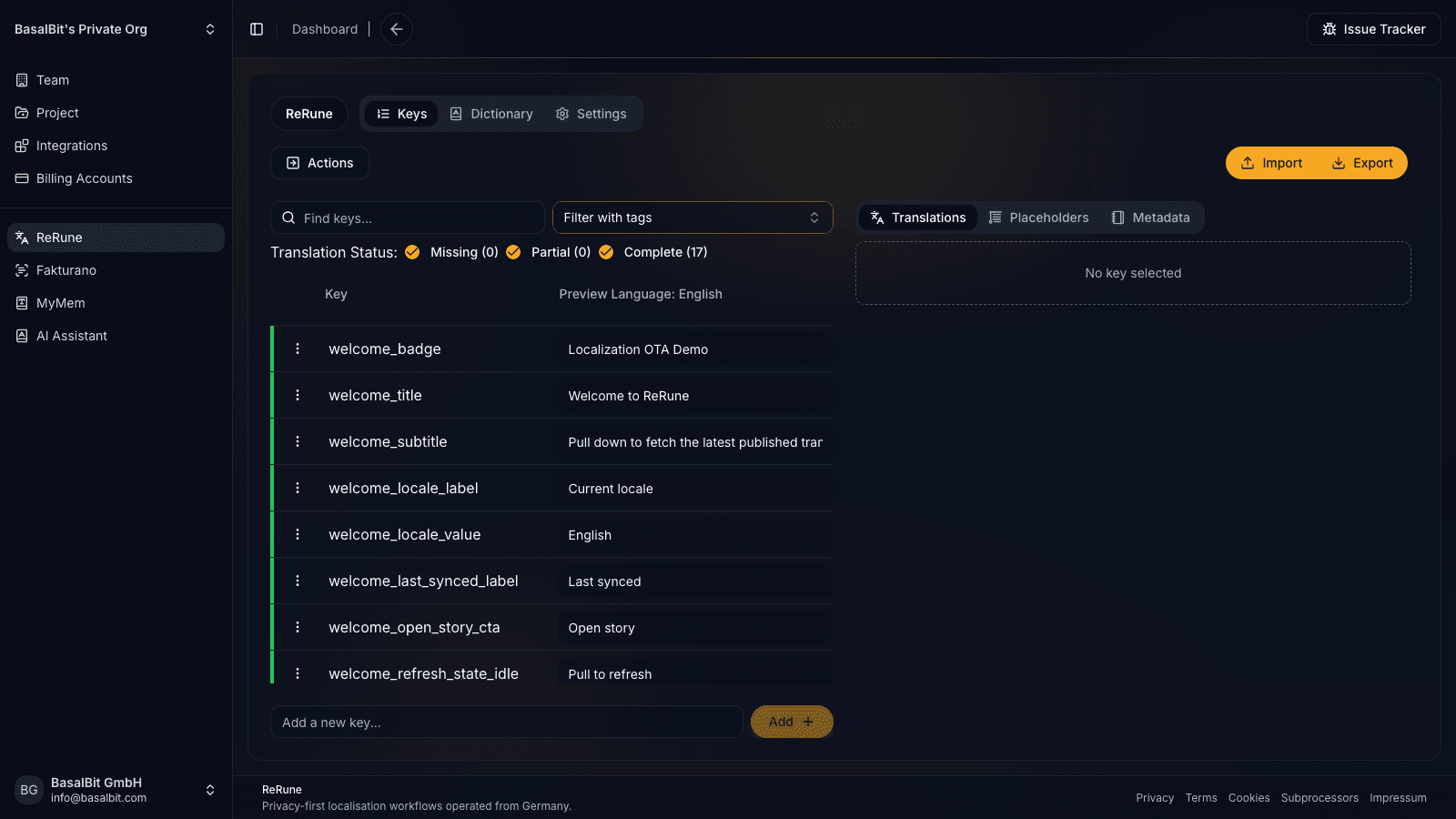Open the Impressum link
Image resolution: width=1456 pixels, height=819 pixels.
(x=1398, y=798)
